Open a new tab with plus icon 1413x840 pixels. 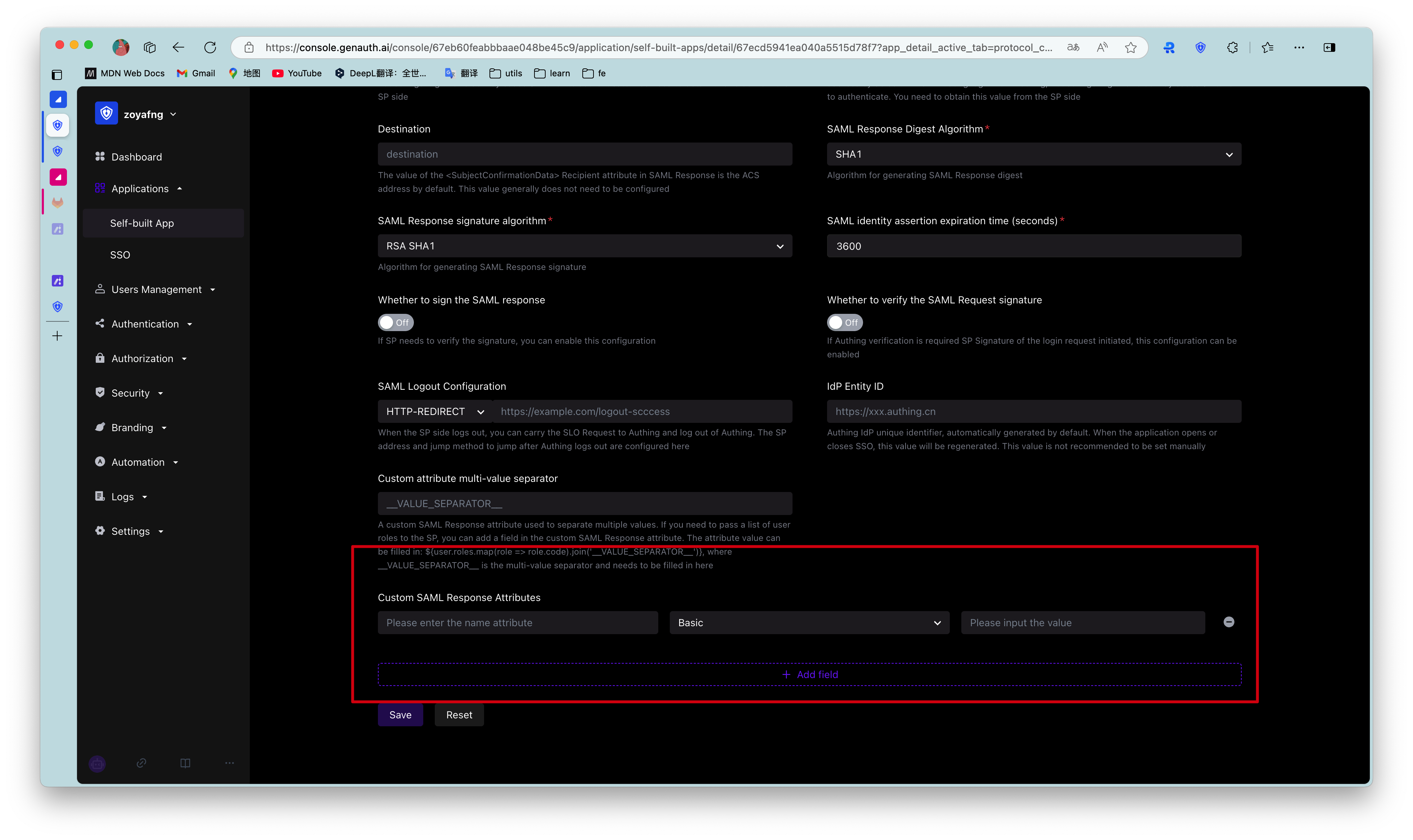click(x=57, y=336)
